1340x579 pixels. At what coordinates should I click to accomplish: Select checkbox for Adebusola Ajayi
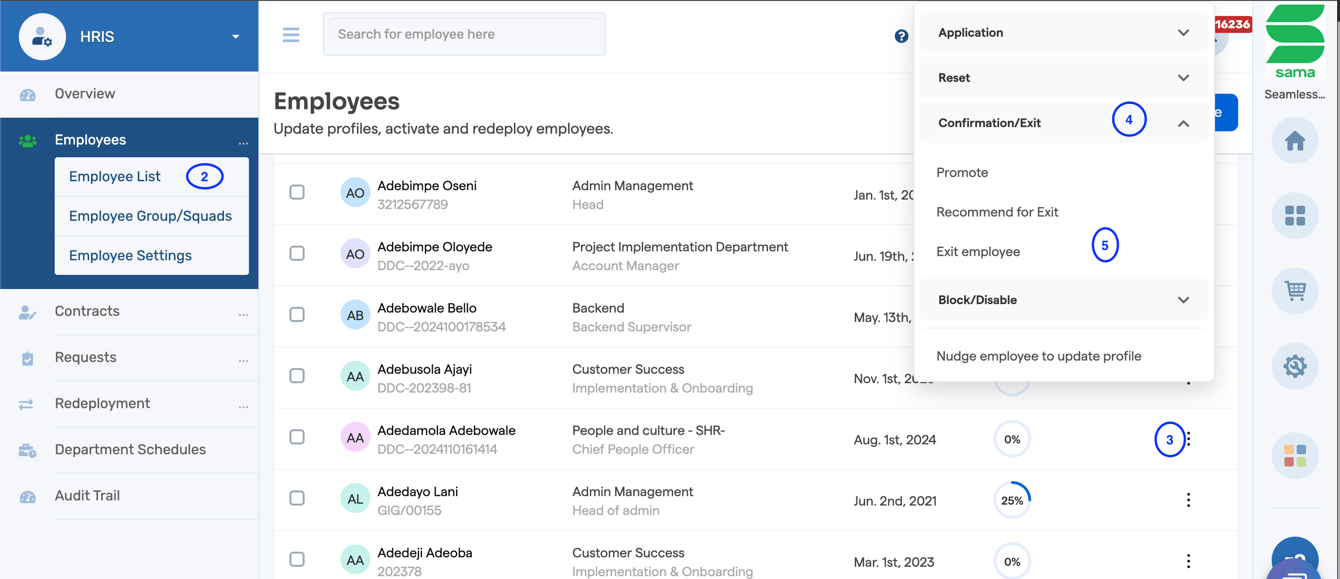297,376
